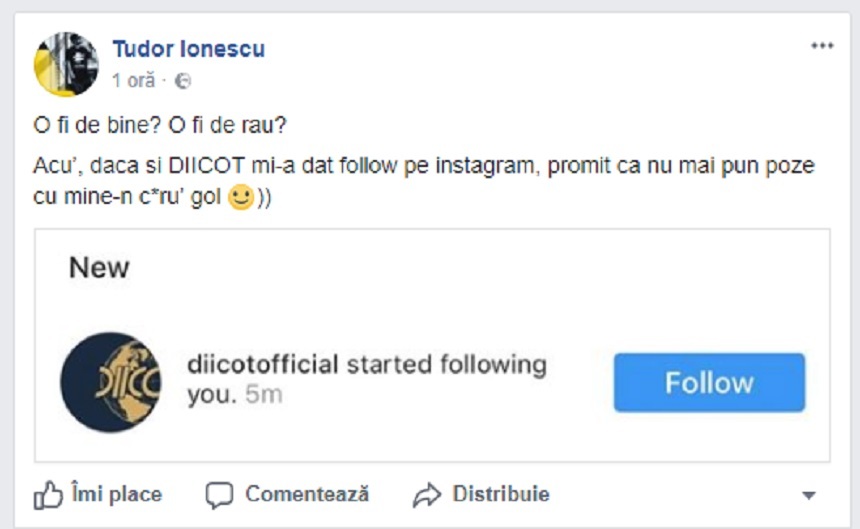Open the three-dot post options menu

tap(822, 46)
